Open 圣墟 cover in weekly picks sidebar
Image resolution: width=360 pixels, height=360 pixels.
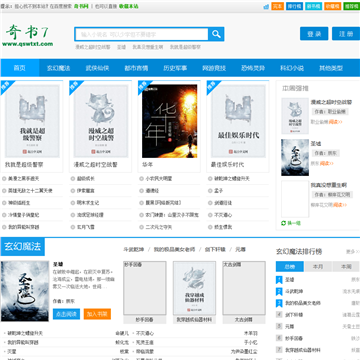pyautogui.click(x=295, y=157)
